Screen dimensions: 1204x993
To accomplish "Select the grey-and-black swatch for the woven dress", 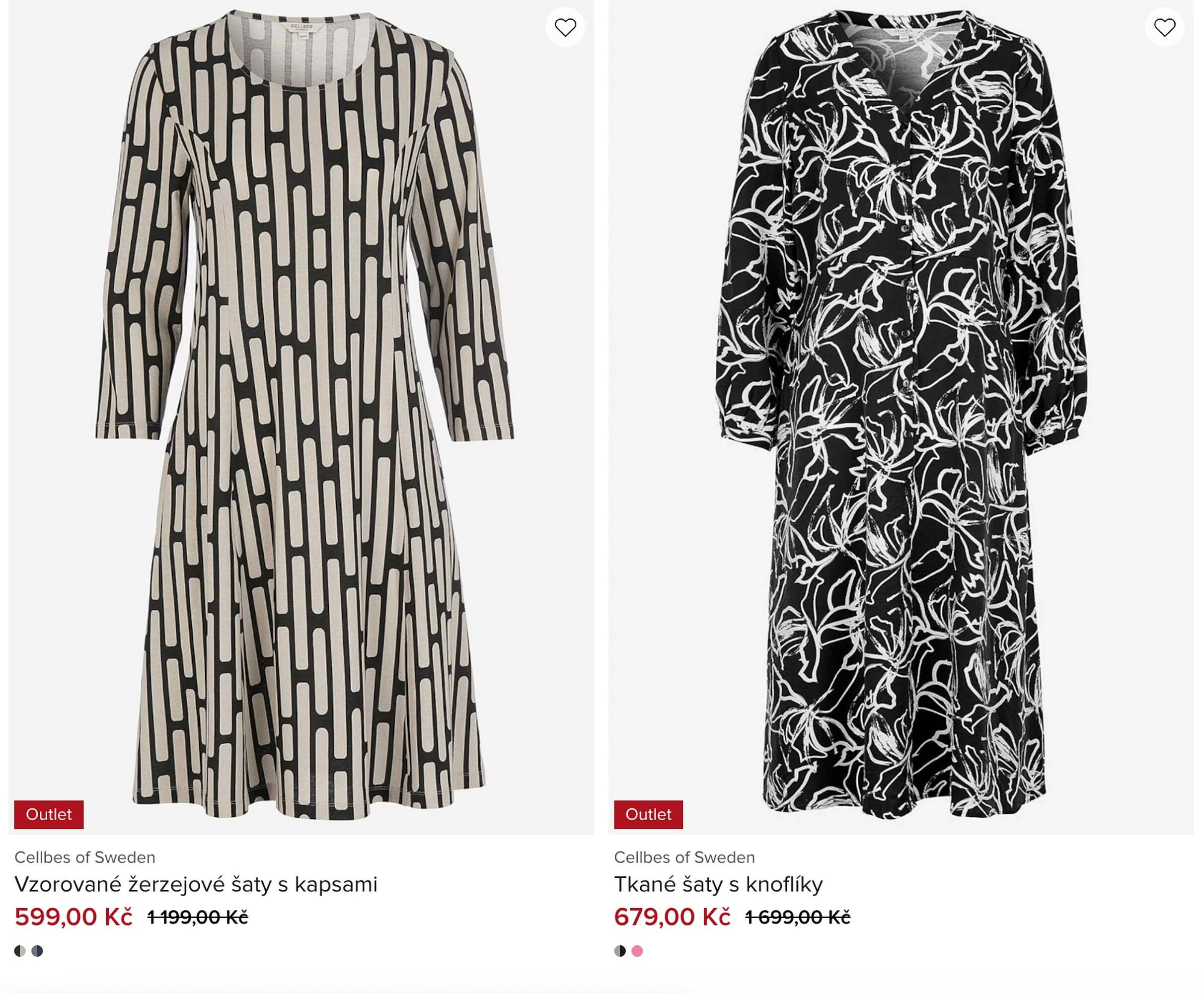I will point(620,951).
